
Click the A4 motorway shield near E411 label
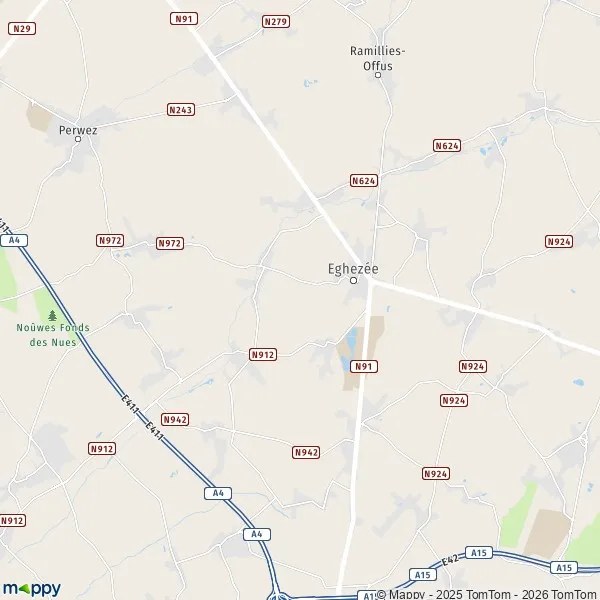(14, 240)
